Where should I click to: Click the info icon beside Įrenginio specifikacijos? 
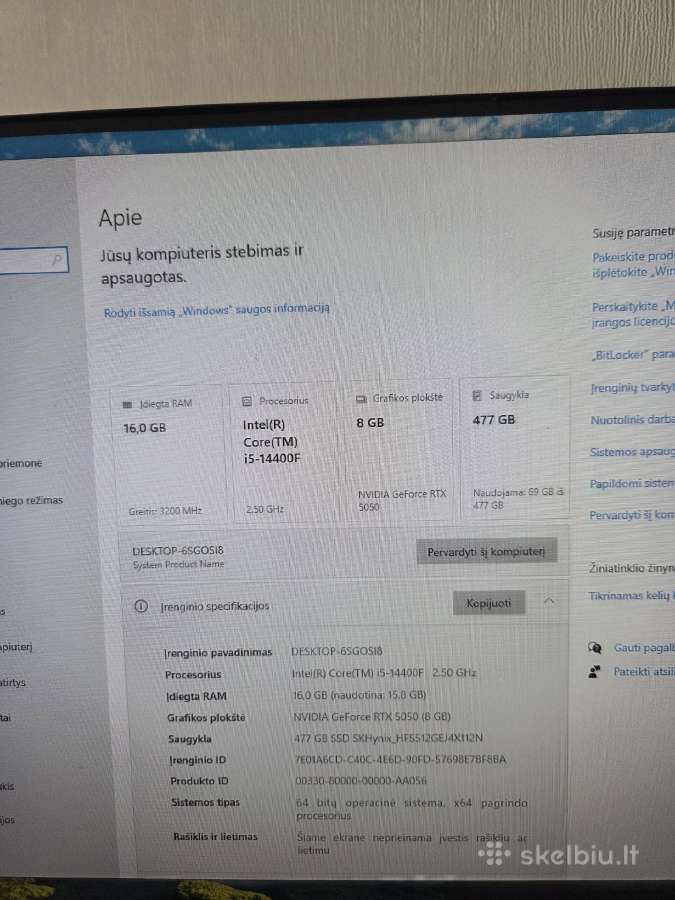click(141, 606)
